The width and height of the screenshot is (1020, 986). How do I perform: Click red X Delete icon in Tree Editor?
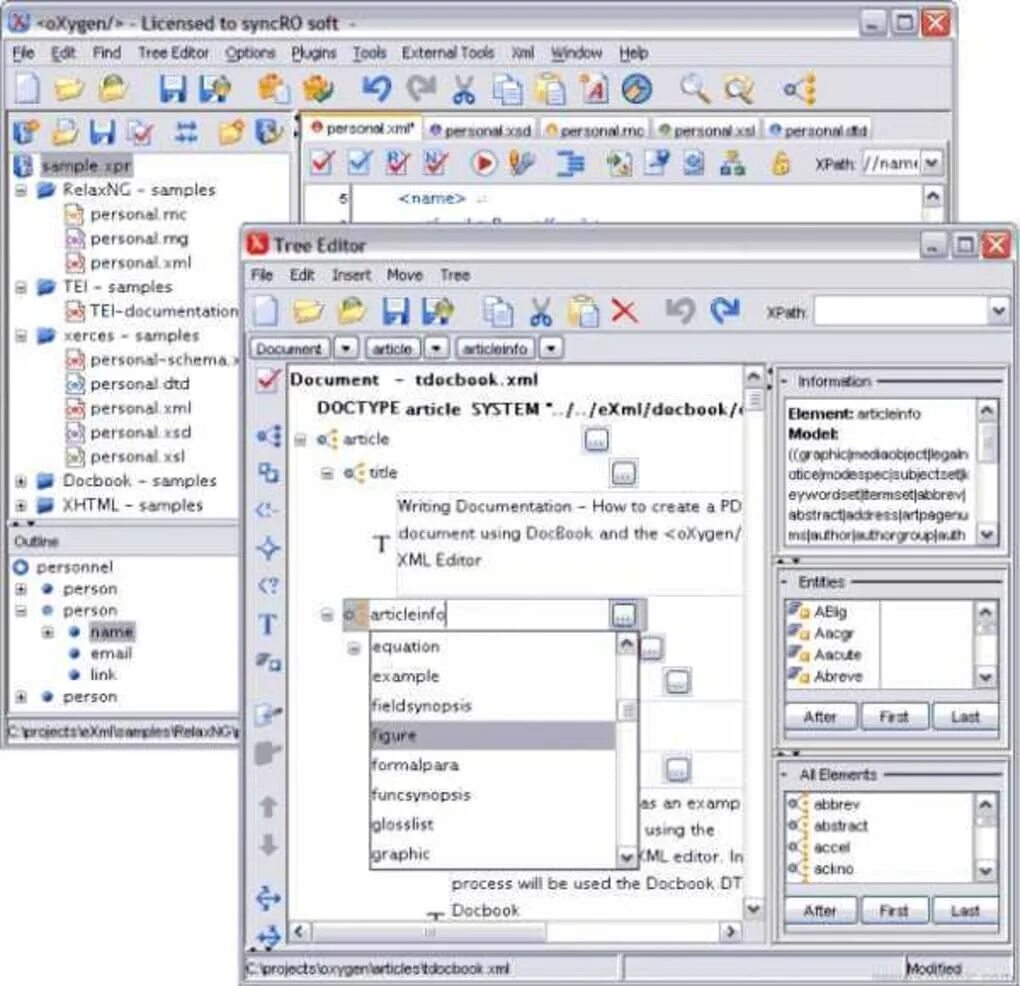[624, 311]
